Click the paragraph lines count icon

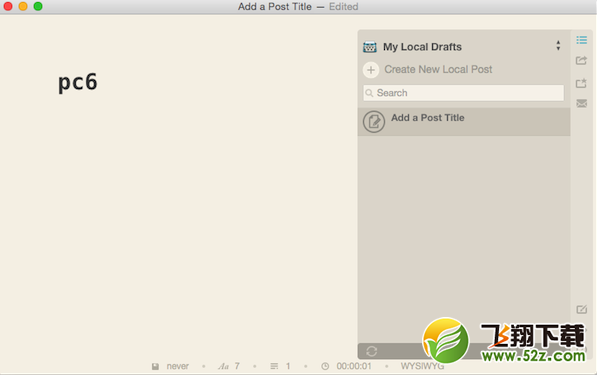(x=274, y=366)
